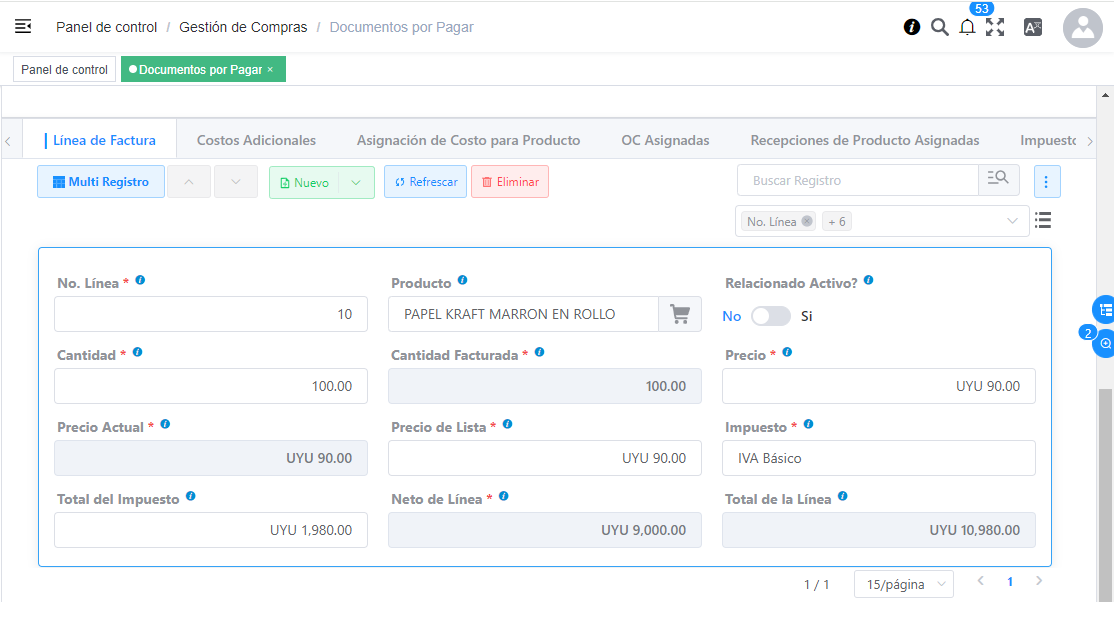Image resolution: width=1116 pixels, height=632 pixels.
Task: Expand the column filter selector dropdown
Action: [1012, 222]
